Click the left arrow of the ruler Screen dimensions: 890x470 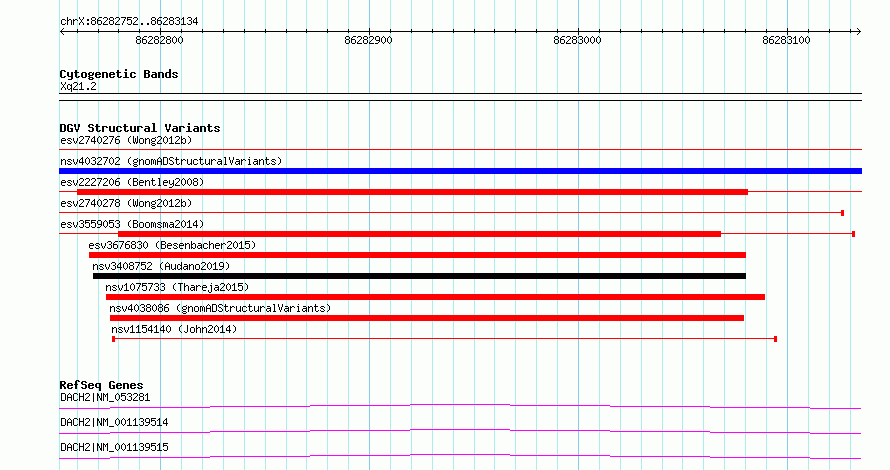click(x=62, y=32)
